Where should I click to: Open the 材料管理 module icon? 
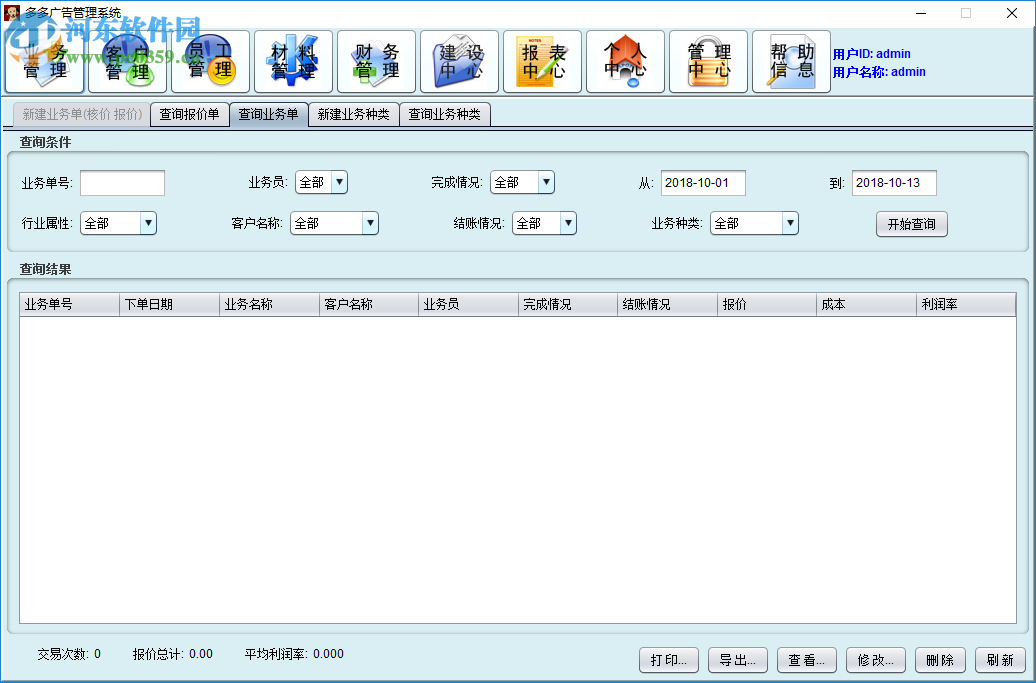[x=293, y=61]
